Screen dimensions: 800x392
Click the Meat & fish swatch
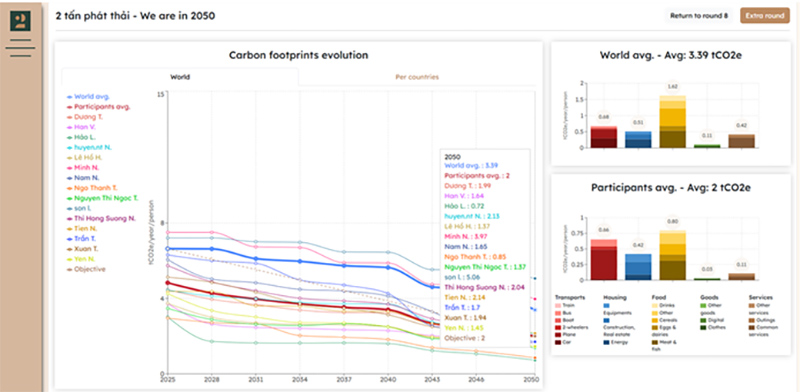click(655, 342)
